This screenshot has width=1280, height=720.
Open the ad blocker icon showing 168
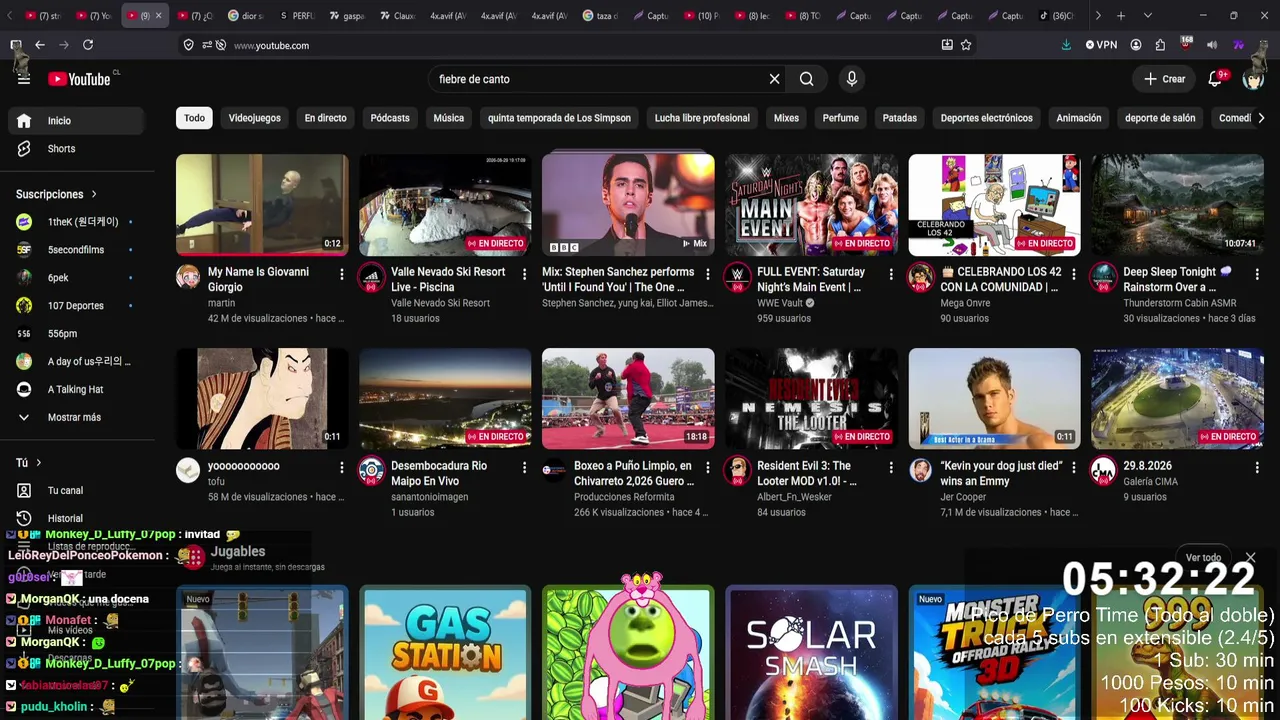tap(1186, 45)
